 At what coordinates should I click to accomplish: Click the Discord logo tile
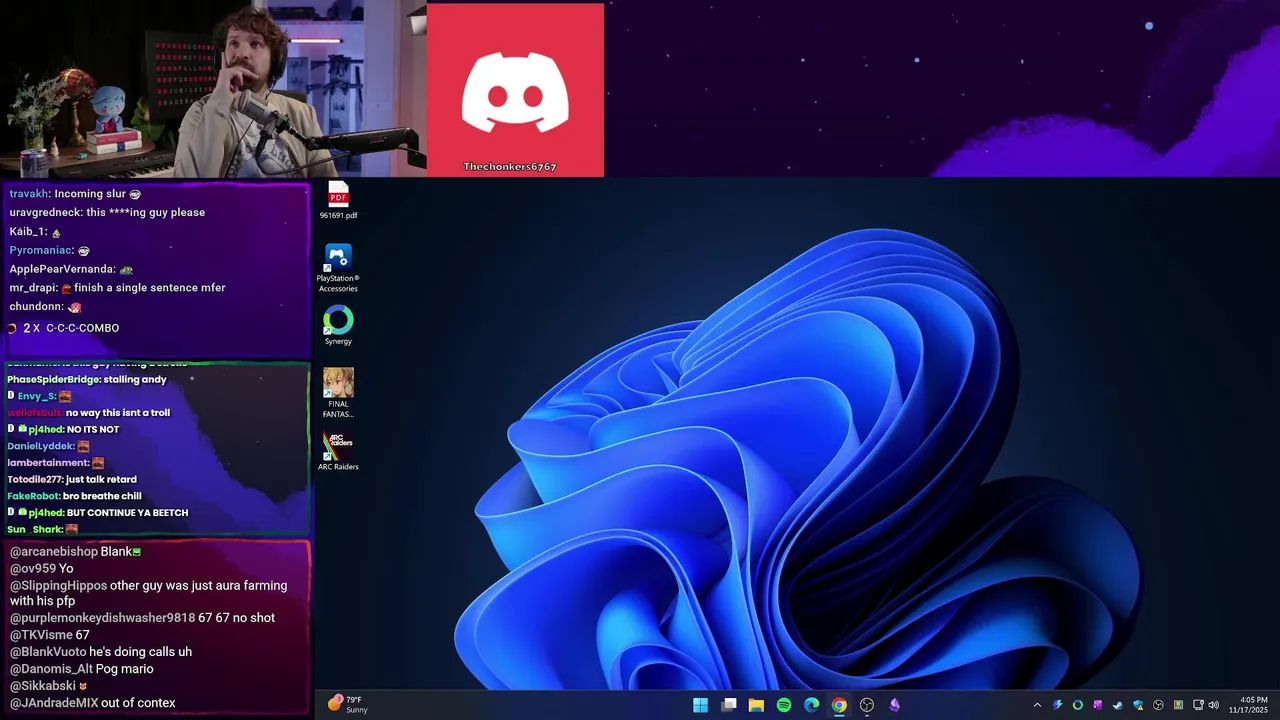(x=515, y=90)
